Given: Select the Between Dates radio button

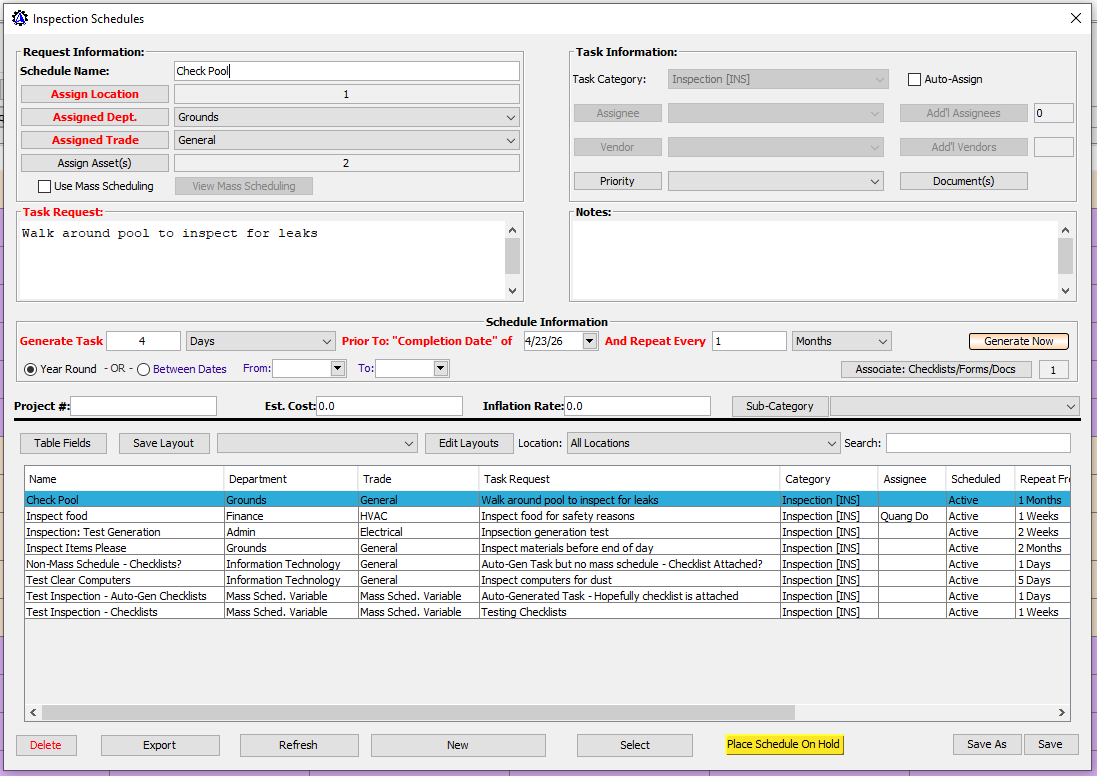Looking at the screenshot, I should click(144, 369).
